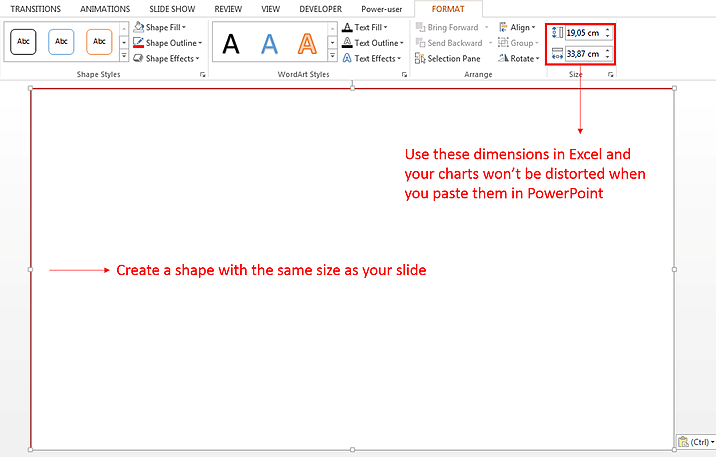The width and height of the screenshot is (716, 457).
Task: Open the Size group dialog launcher
Action: tap(611, 75)
